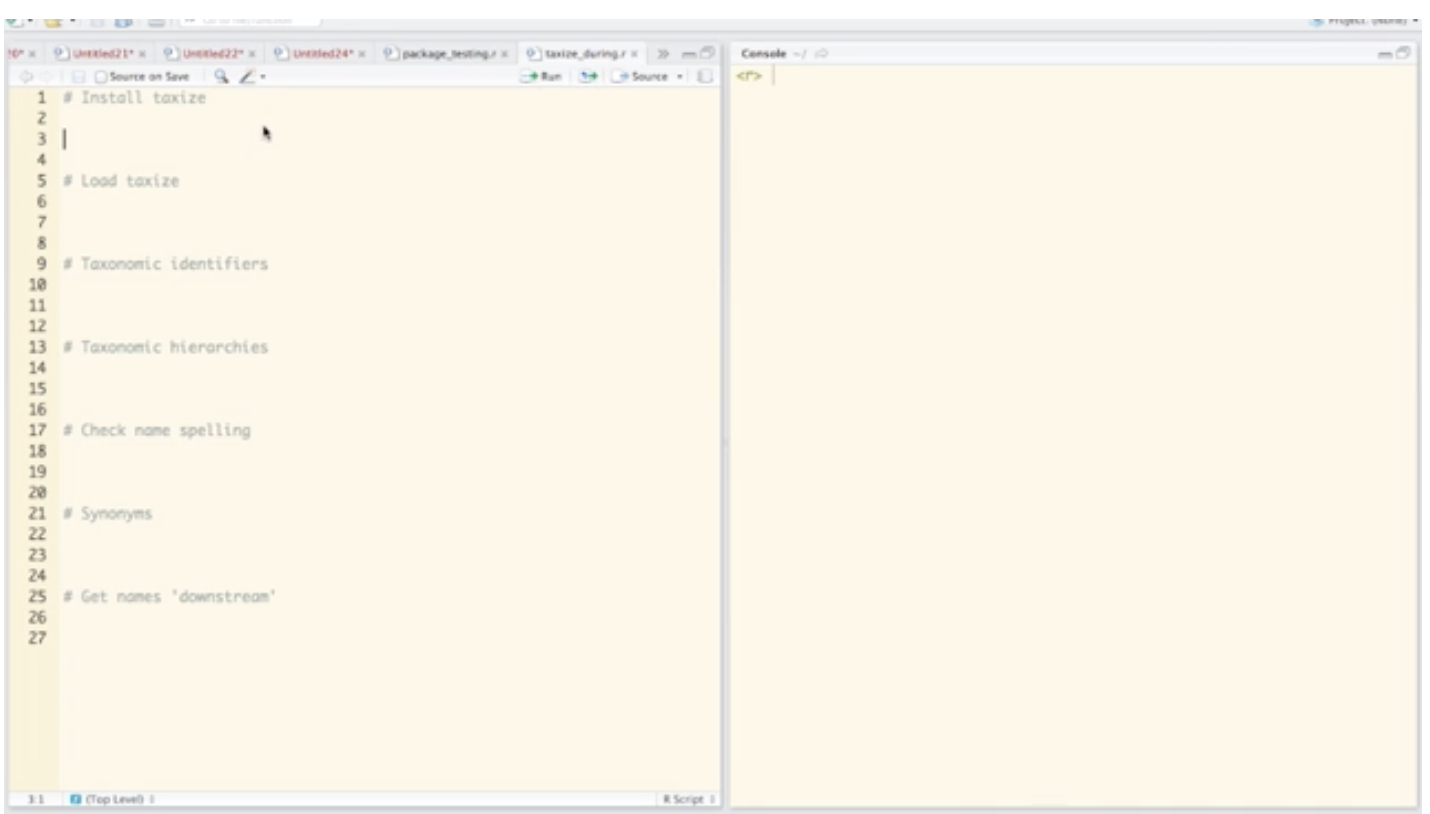Open the Source options dropdown arrow
Screen dimensions: 1430x814
680,76
